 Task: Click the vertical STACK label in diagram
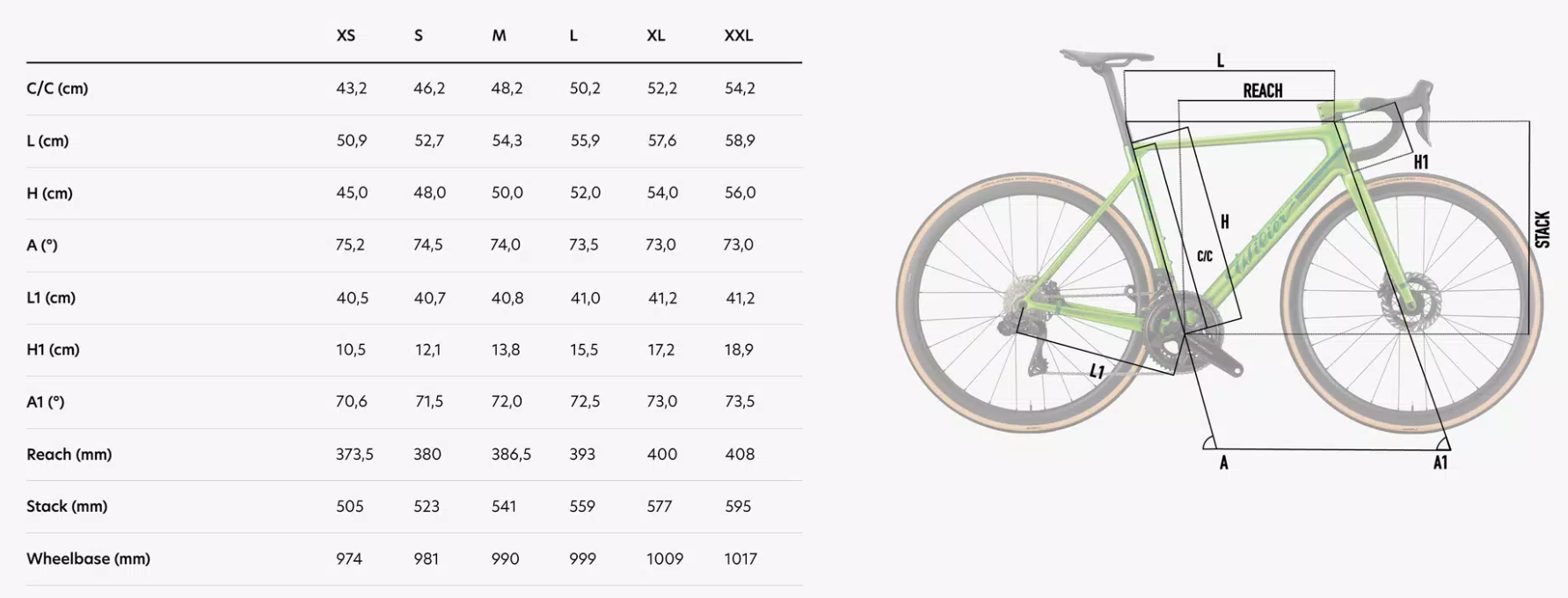point(1542,230)
